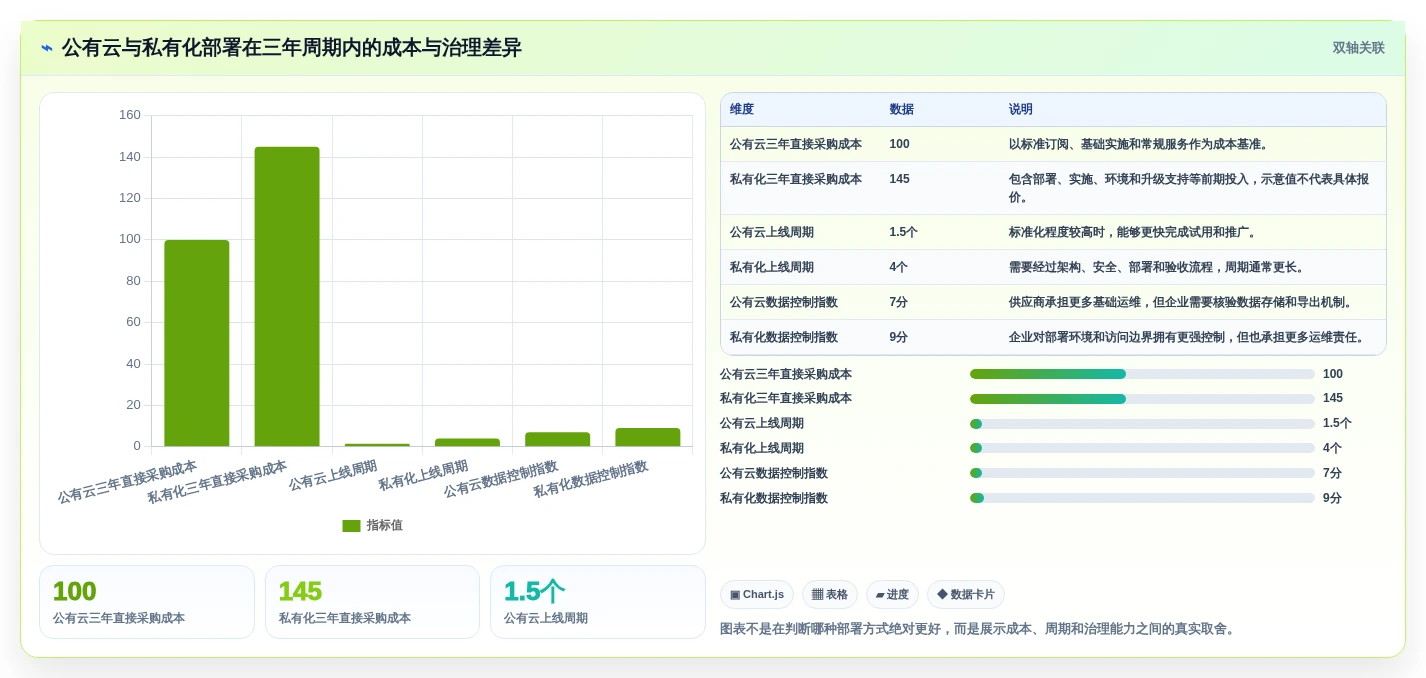This screenshot has width=1426, height=678.
Task: Open the 1.5个 公有云上线周期 data card
Action: tap(598, 602)
